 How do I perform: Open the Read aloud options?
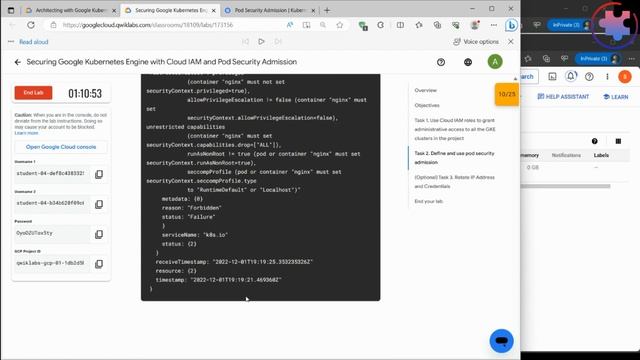pyautogui.click(x=11, y=42)
